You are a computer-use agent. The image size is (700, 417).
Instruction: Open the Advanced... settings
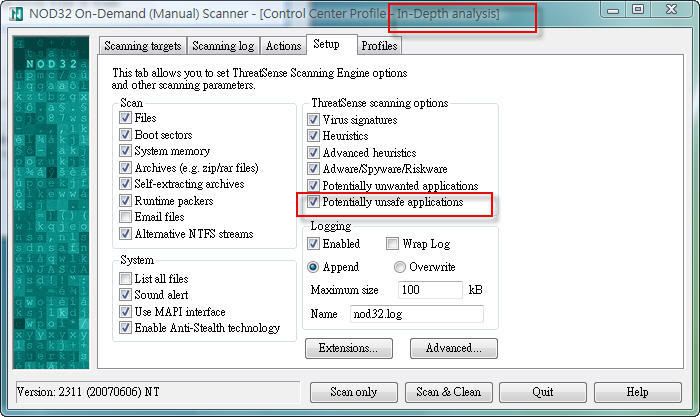[x=454, y=348]
